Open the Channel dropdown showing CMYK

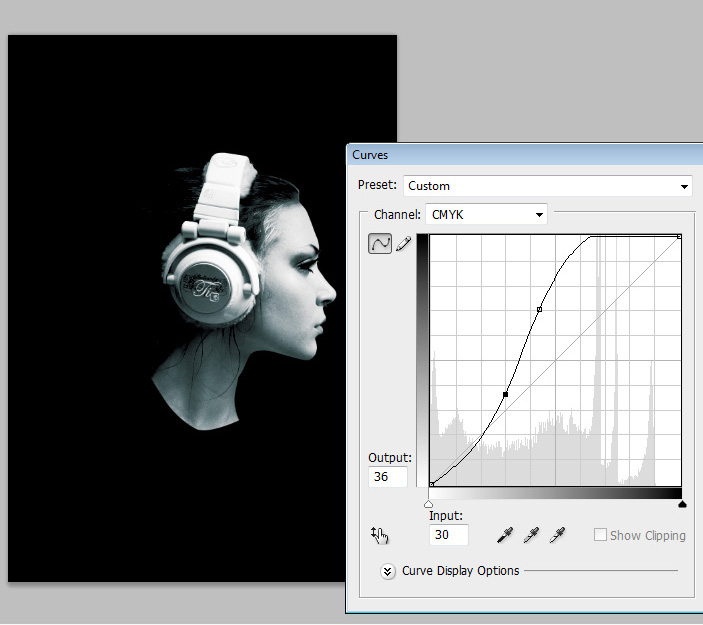[x=486, y=214]
